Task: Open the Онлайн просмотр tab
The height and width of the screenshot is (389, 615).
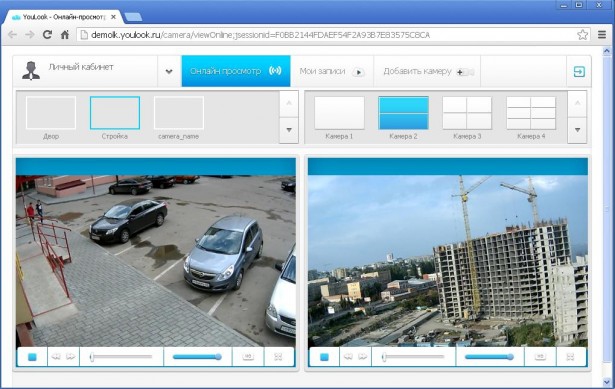Action: (236, 71)
